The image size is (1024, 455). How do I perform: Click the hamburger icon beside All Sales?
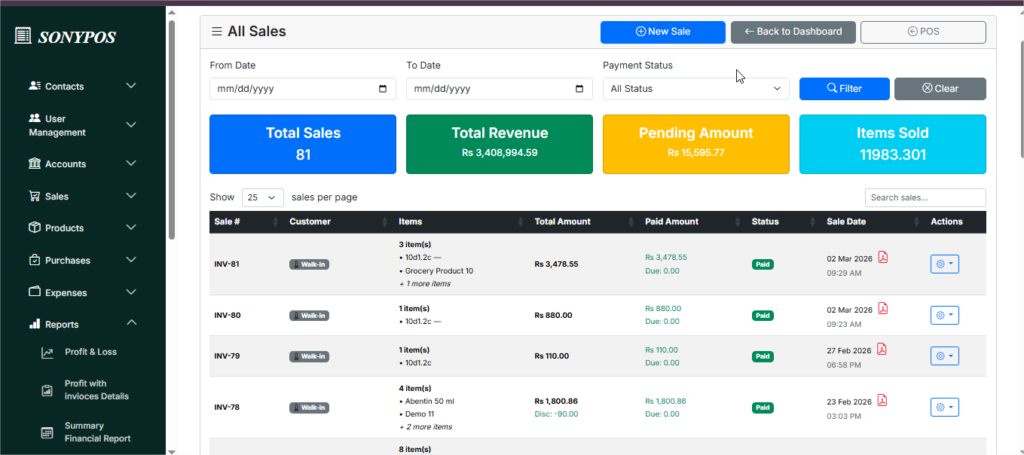pos(216,32)
